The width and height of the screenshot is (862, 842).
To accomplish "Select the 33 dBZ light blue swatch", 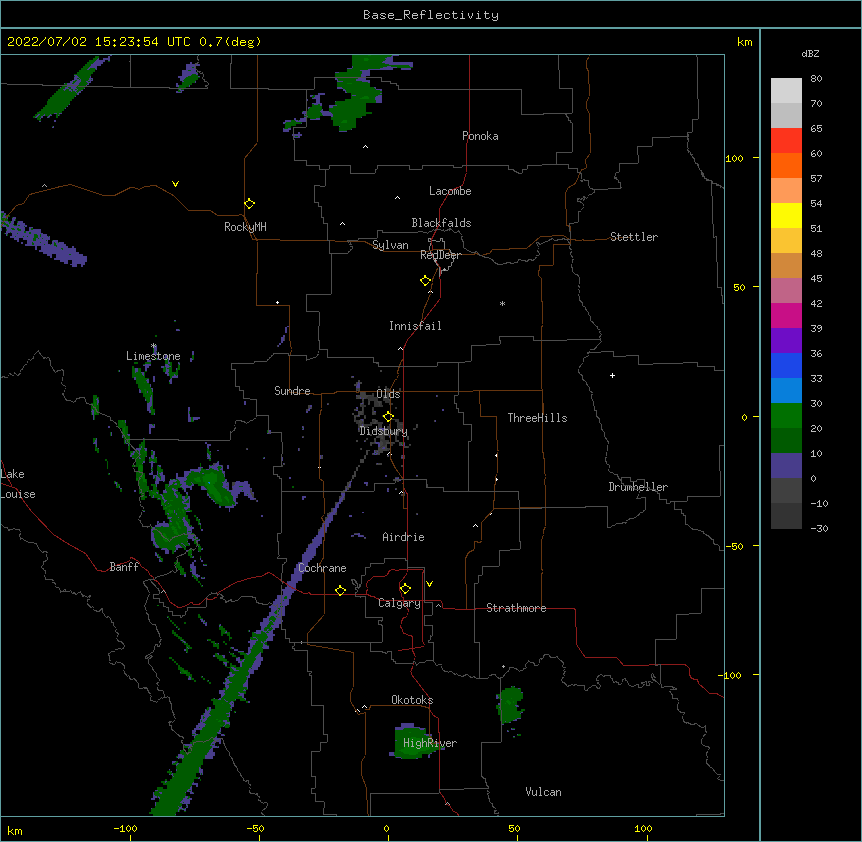I will [786, 390].
